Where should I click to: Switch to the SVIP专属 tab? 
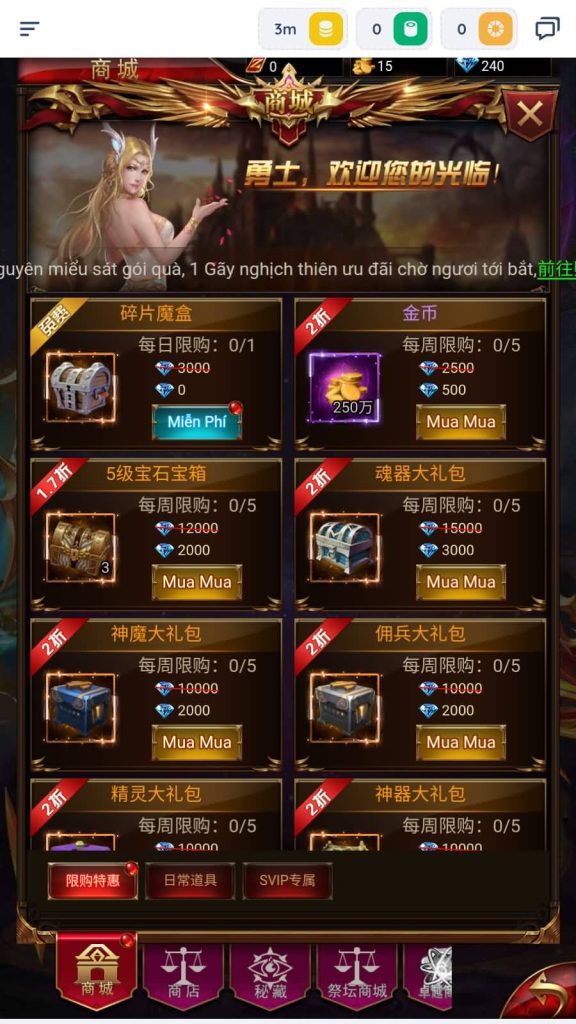(x=287, y=880)
